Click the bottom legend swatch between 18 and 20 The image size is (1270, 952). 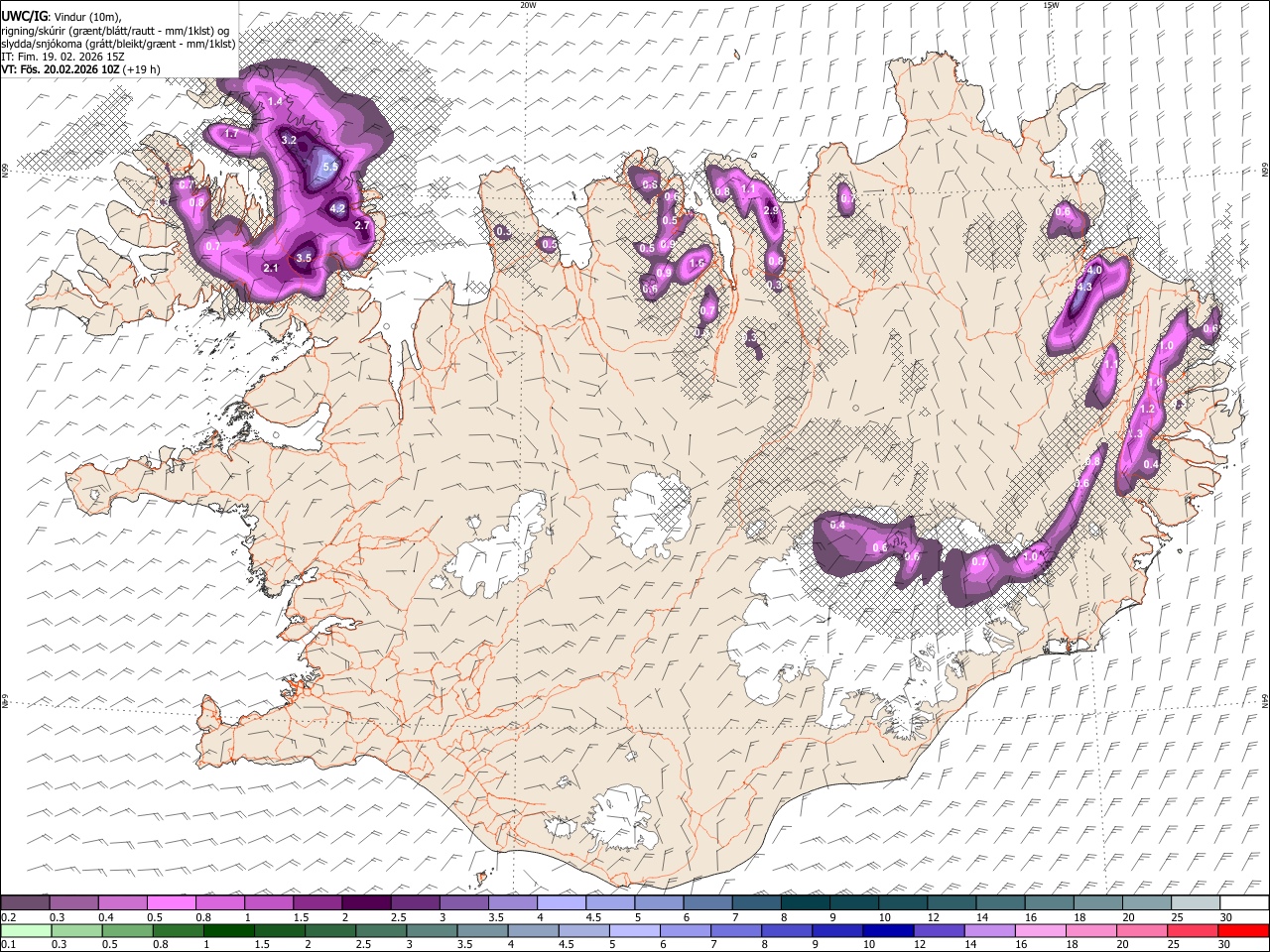pyautogui.click(x=1091, y=930)
